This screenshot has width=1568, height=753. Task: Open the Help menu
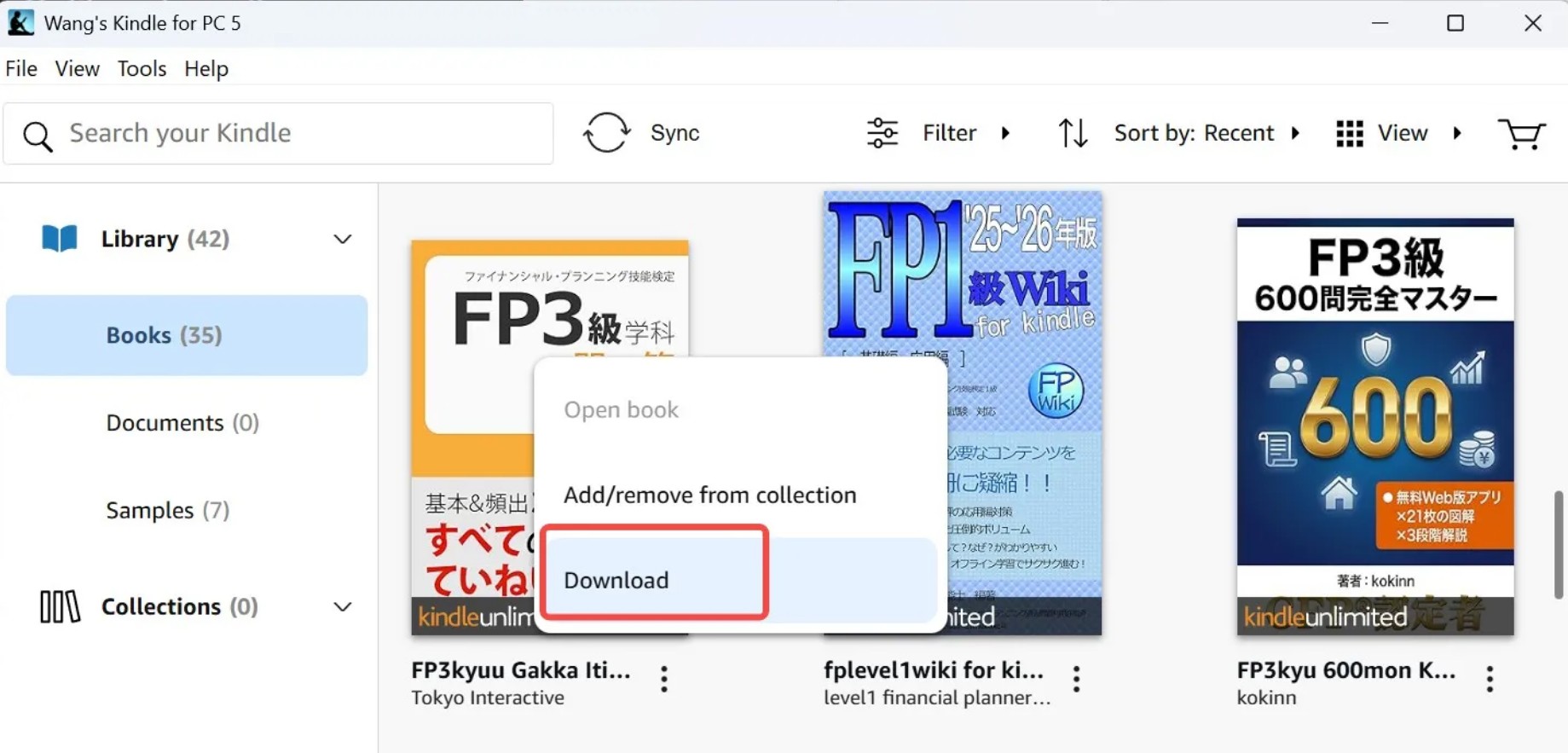206,68
